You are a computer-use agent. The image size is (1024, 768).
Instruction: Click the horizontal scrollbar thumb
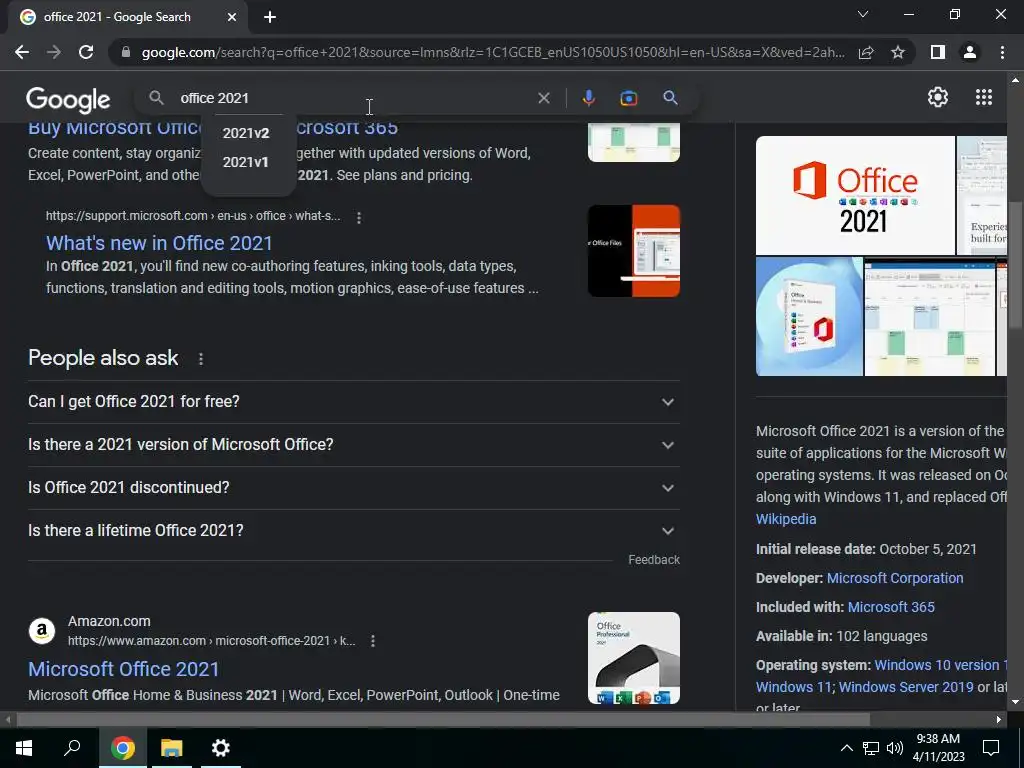(x=443, y=720)
